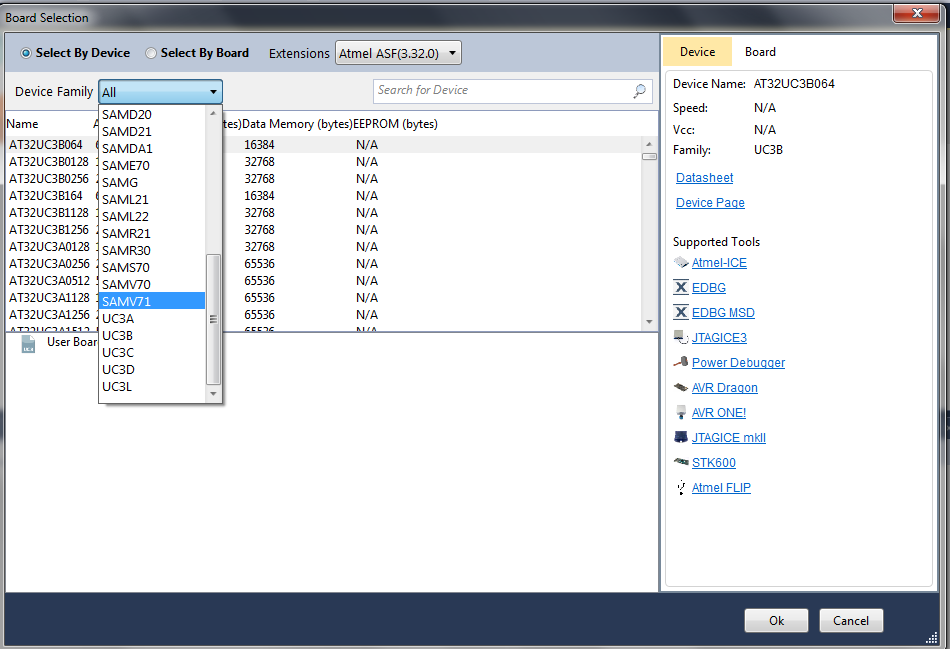Switch to the Device tab
Screen dimensions: 950x649
[x=697, y=52]
